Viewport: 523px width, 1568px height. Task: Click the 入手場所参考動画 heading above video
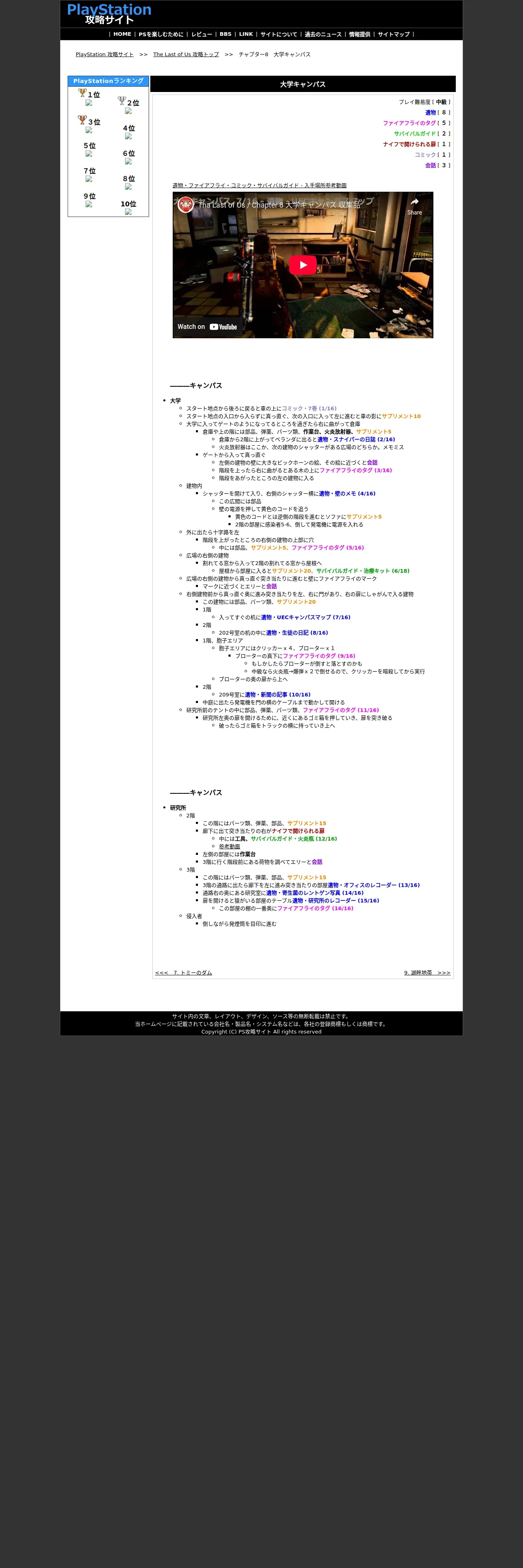pyautogui.click(x=259, y=185)
